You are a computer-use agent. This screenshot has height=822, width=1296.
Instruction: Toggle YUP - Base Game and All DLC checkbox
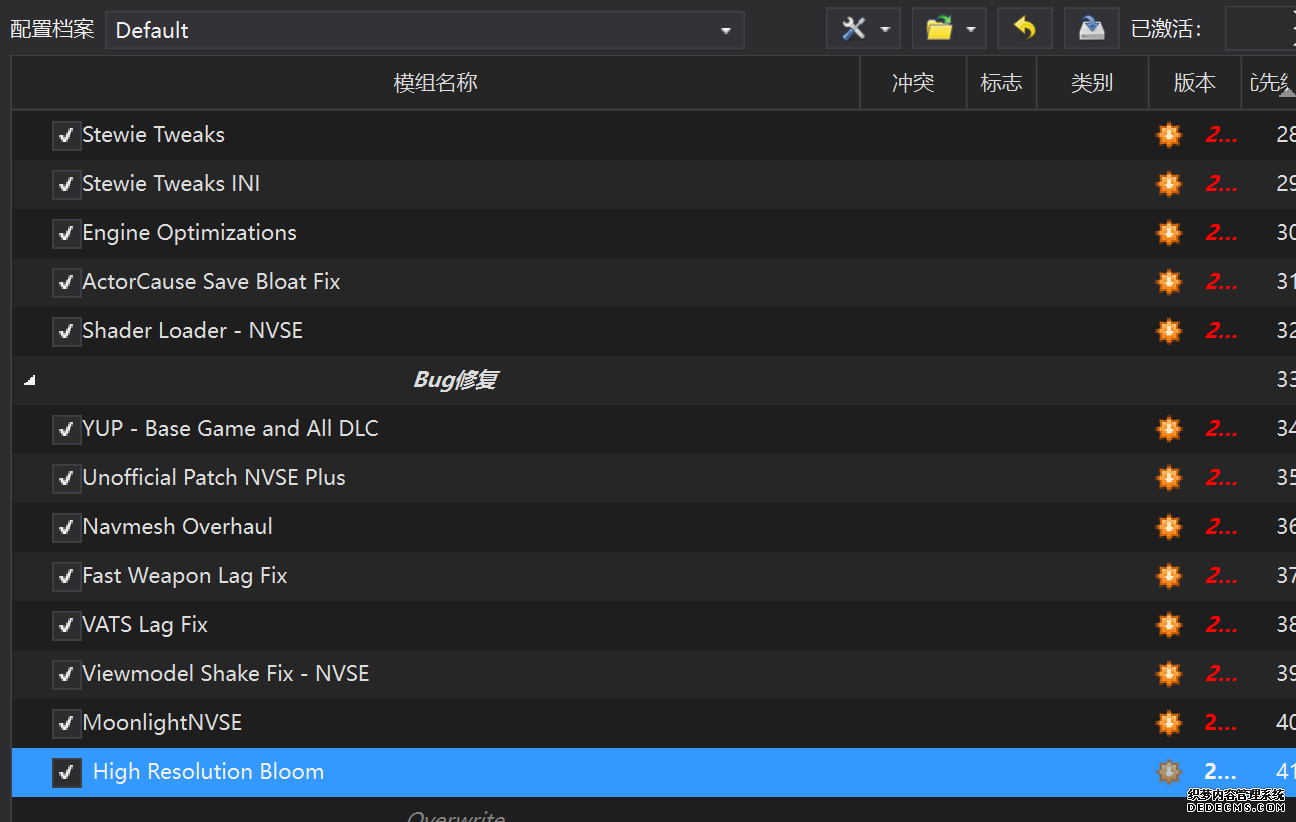pyautogui.click(x=66, y=429)
